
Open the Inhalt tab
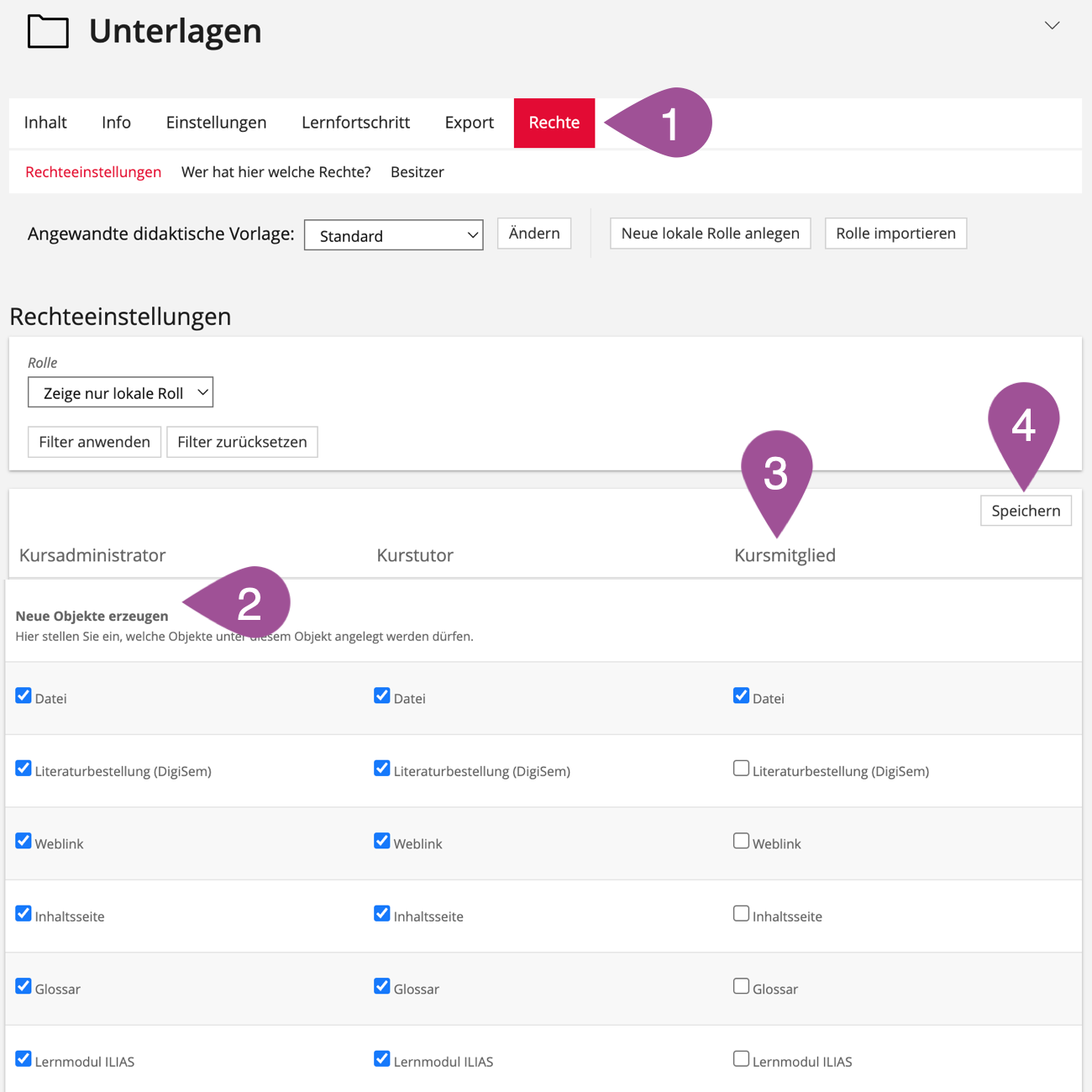tap(45, 123)
